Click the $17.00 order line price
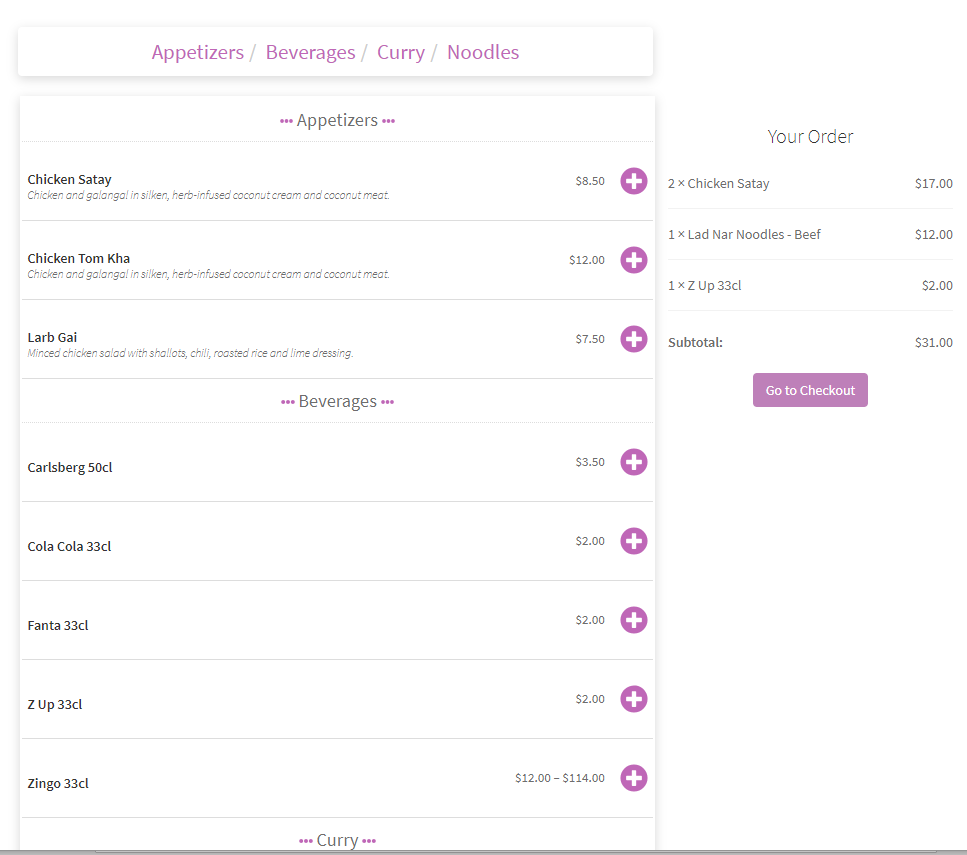 (x=934, y=183)
